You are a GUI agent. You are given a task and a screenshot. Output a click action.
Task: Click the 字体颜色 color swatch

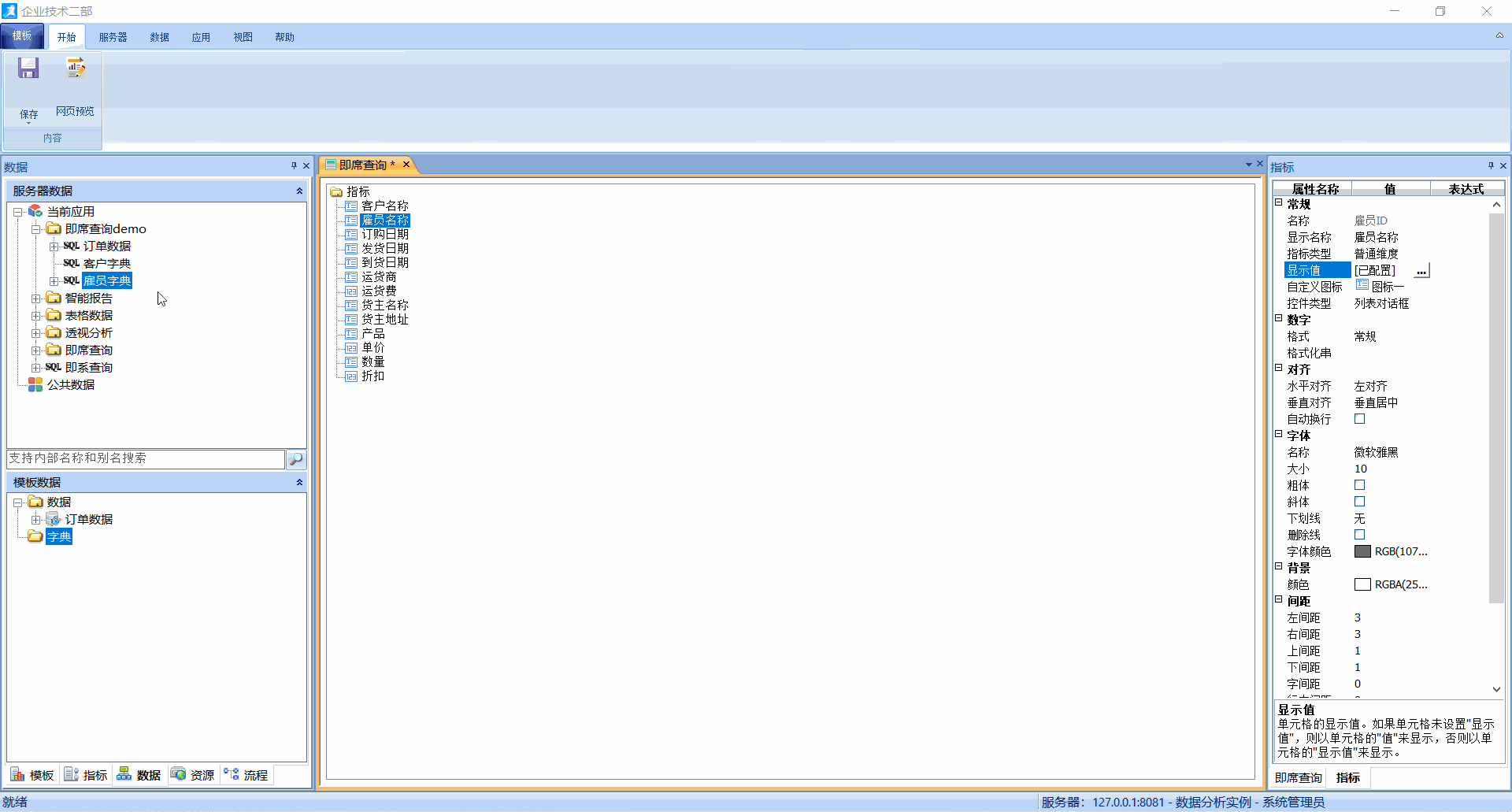[x=1362, y=551]
